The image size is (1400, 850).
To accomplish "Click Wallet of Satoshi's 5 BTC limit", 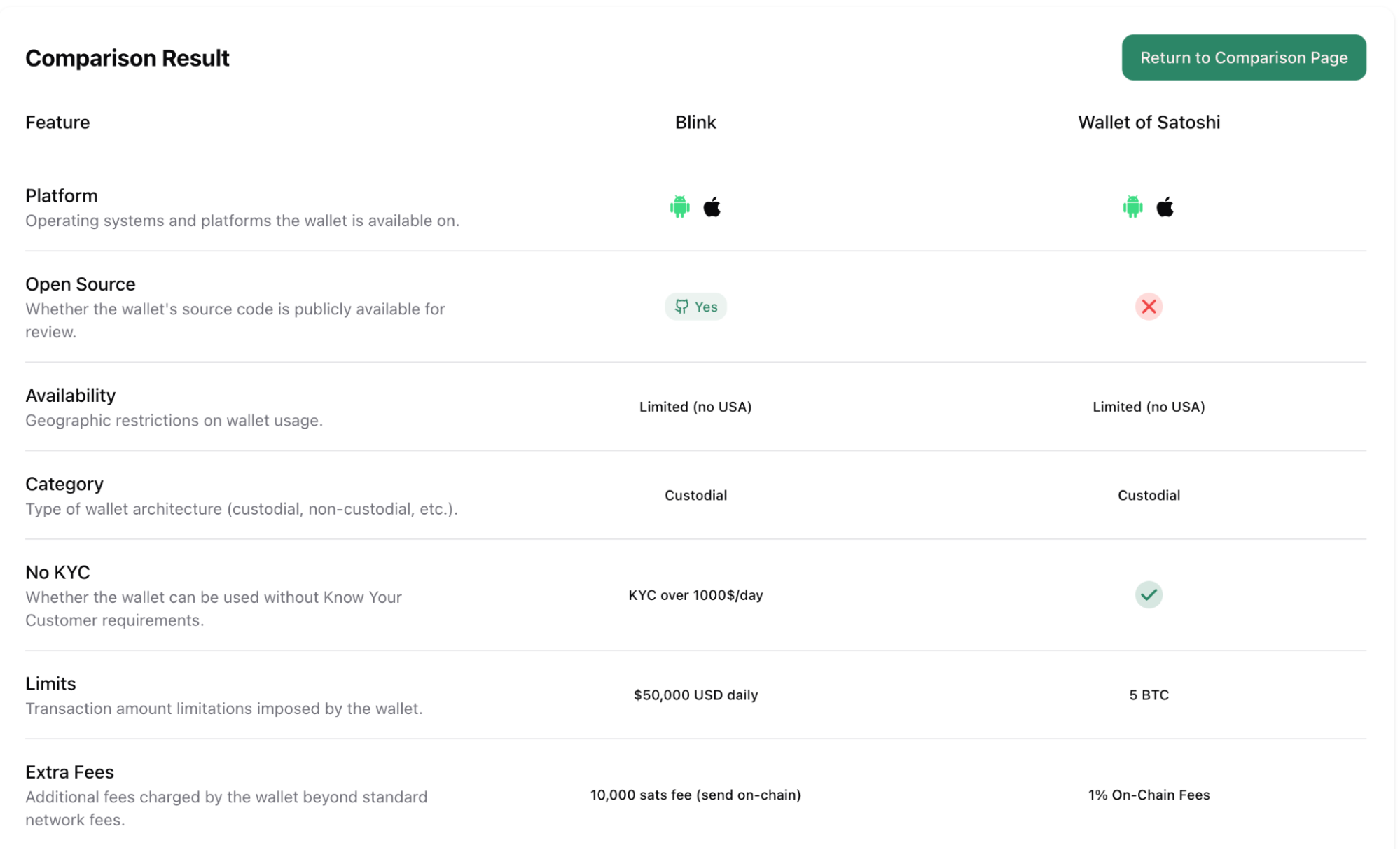I will click(x=1149, y=695).
